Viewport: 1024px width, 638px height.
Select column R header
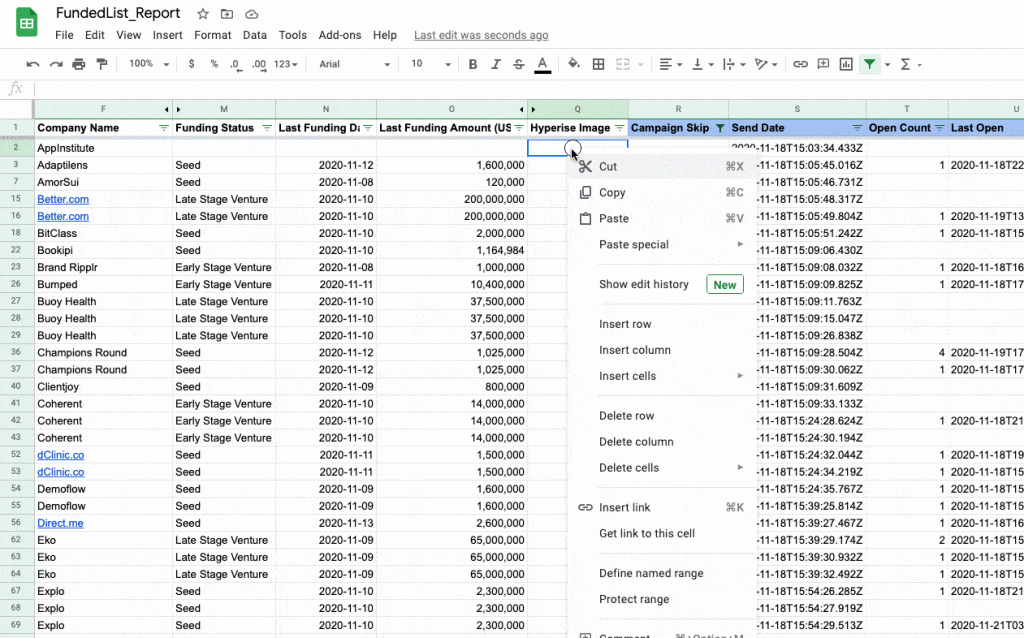pos(678,109)
